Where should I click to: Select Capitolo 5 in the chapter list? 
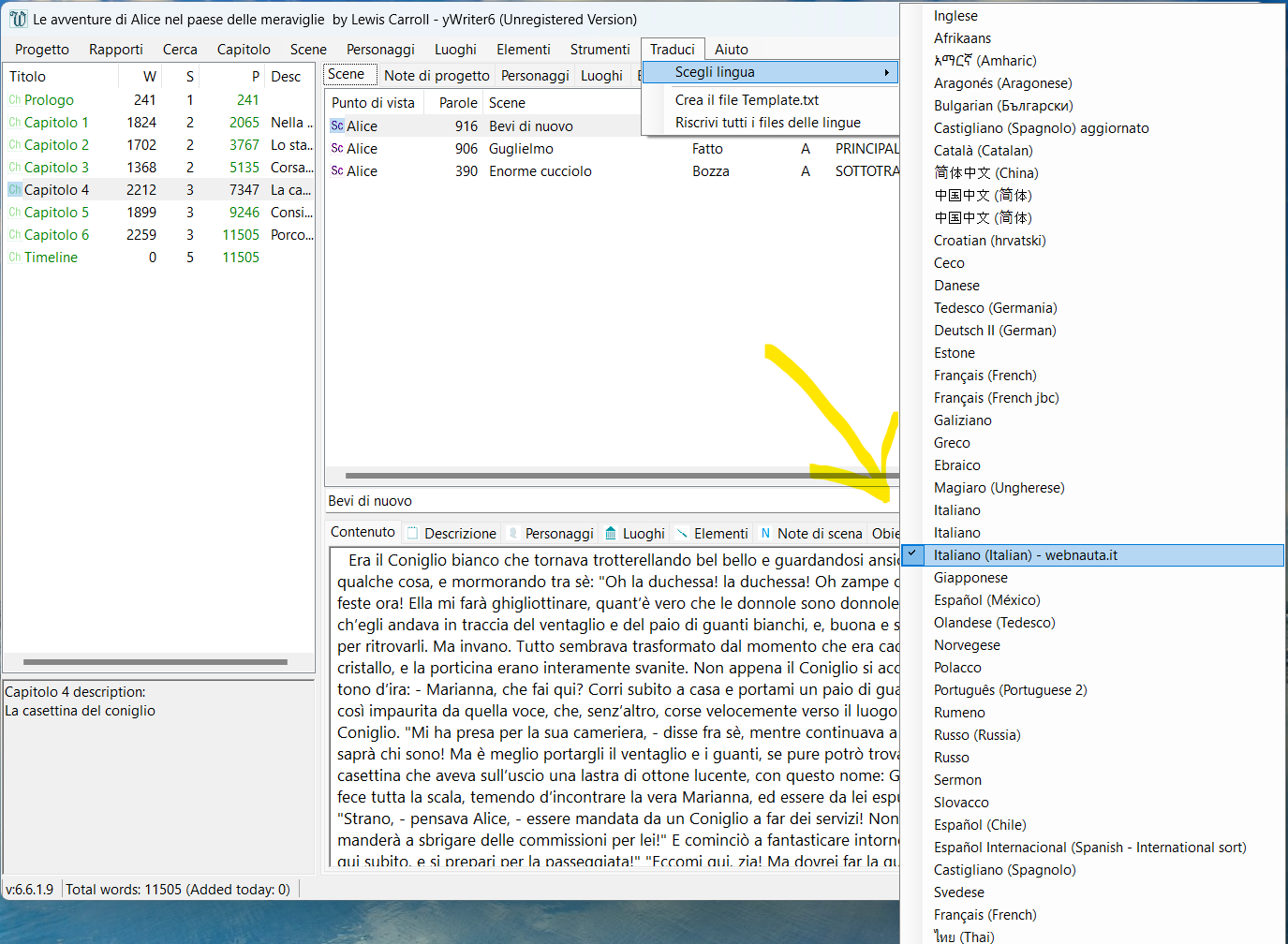[56, 213]
